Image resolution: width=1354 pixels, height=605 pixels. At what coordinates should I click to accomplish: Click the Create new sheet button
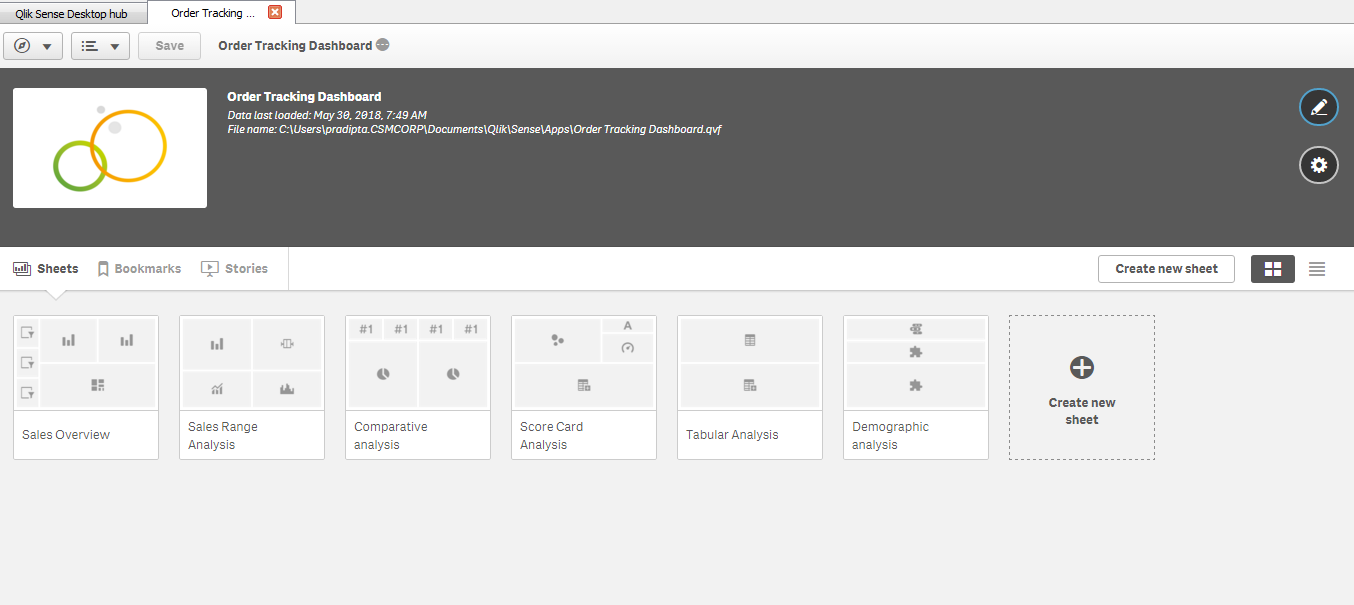(x=1166, y=268)
